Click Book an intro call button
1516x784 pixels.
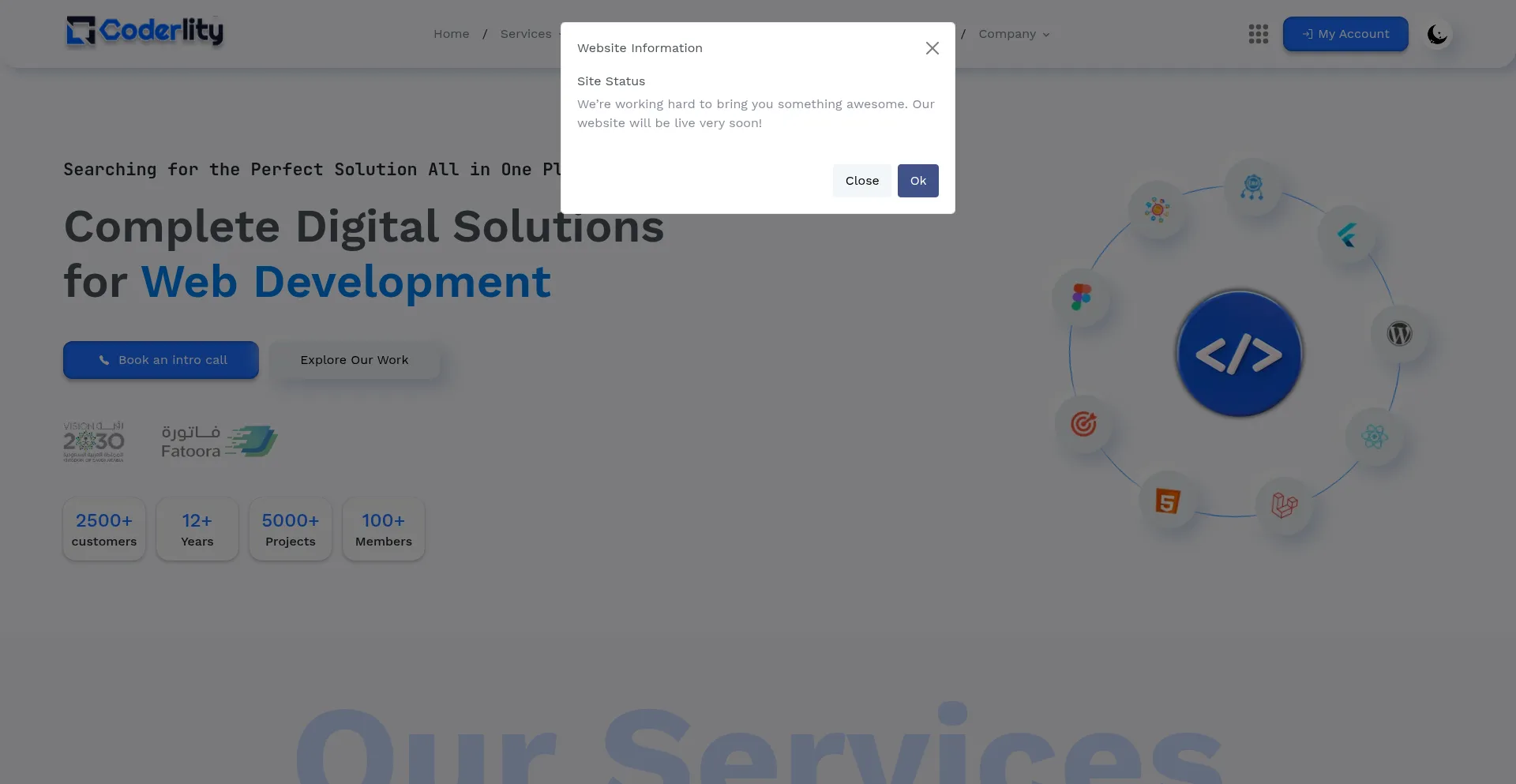tap(161, 360)
